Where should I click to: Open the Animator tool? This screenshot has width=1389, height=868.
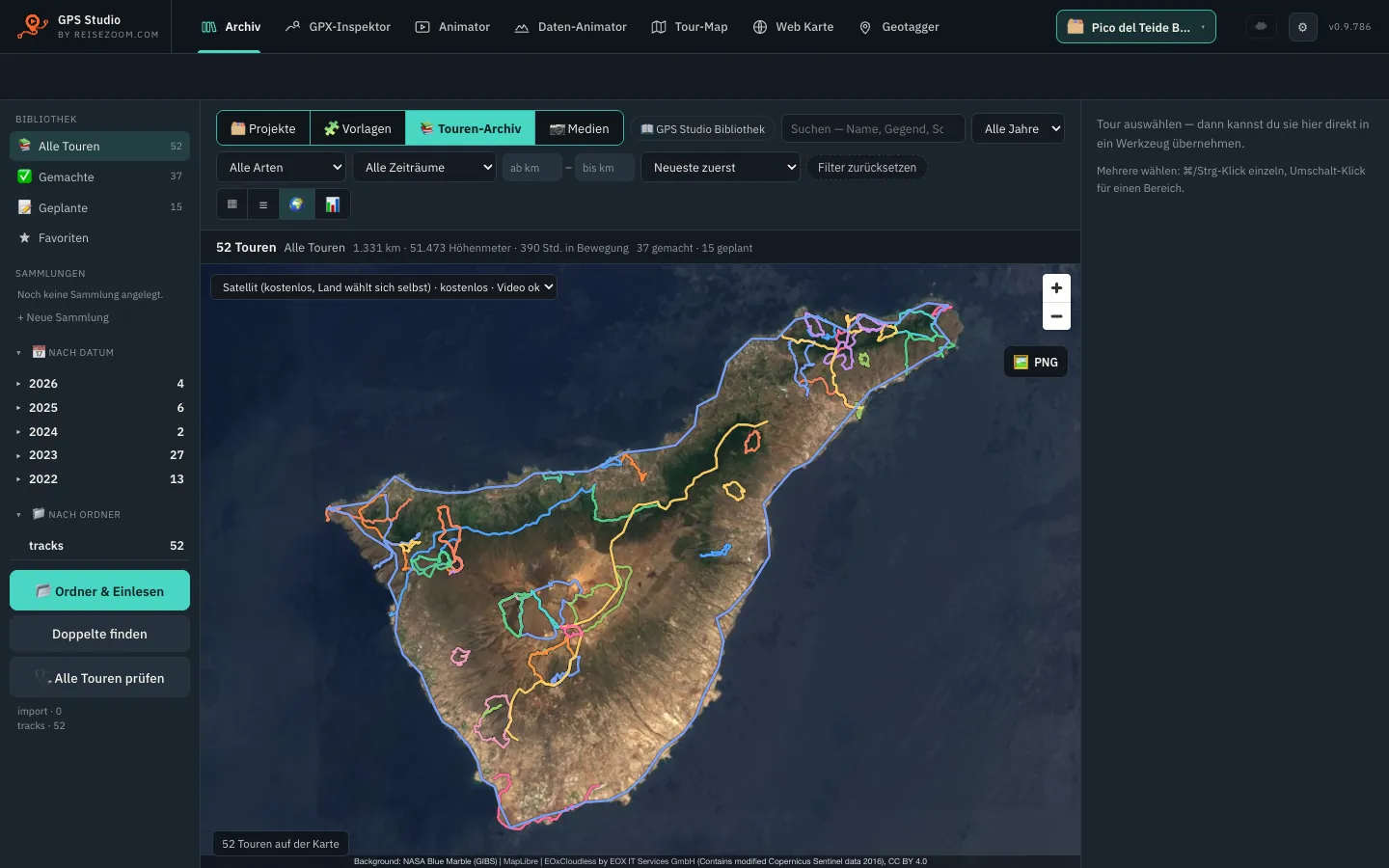tap(452, 27)
